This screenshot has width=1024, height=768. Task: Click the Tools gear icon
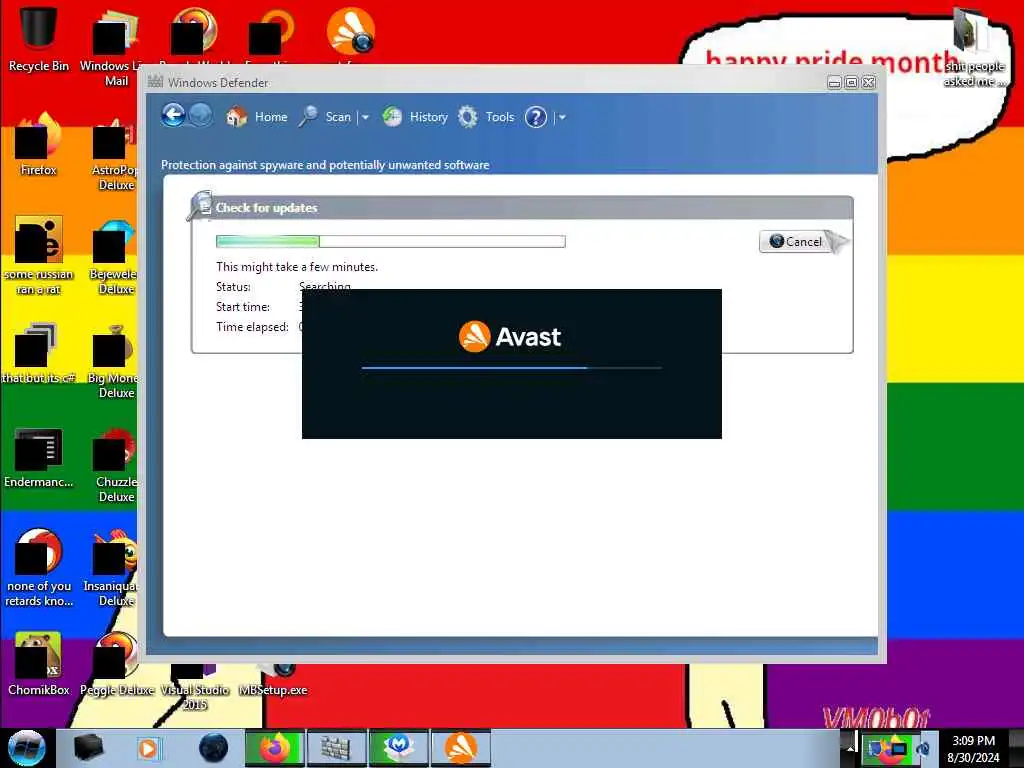[468, 117]
